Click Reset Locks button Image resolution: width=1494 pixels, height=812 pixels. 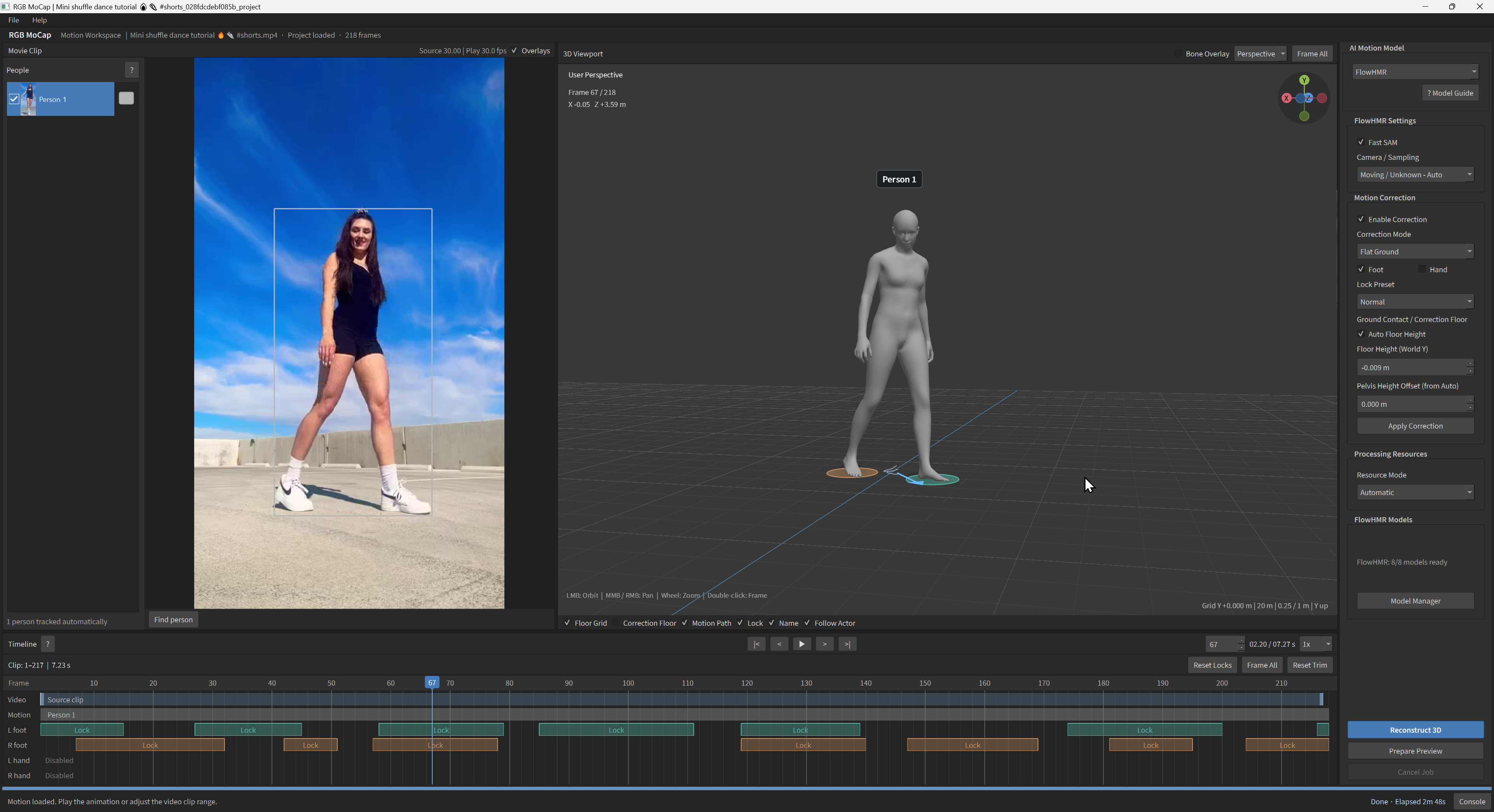[x=1212, y=665]
